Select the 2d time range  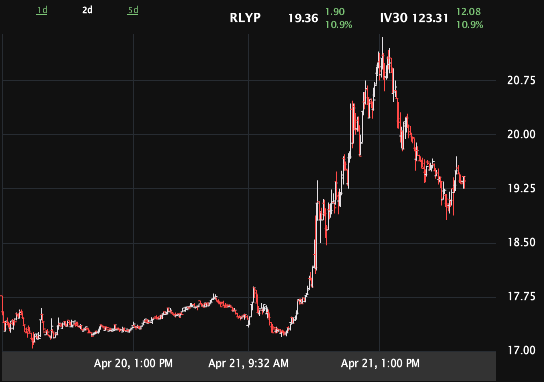[87, 10]
